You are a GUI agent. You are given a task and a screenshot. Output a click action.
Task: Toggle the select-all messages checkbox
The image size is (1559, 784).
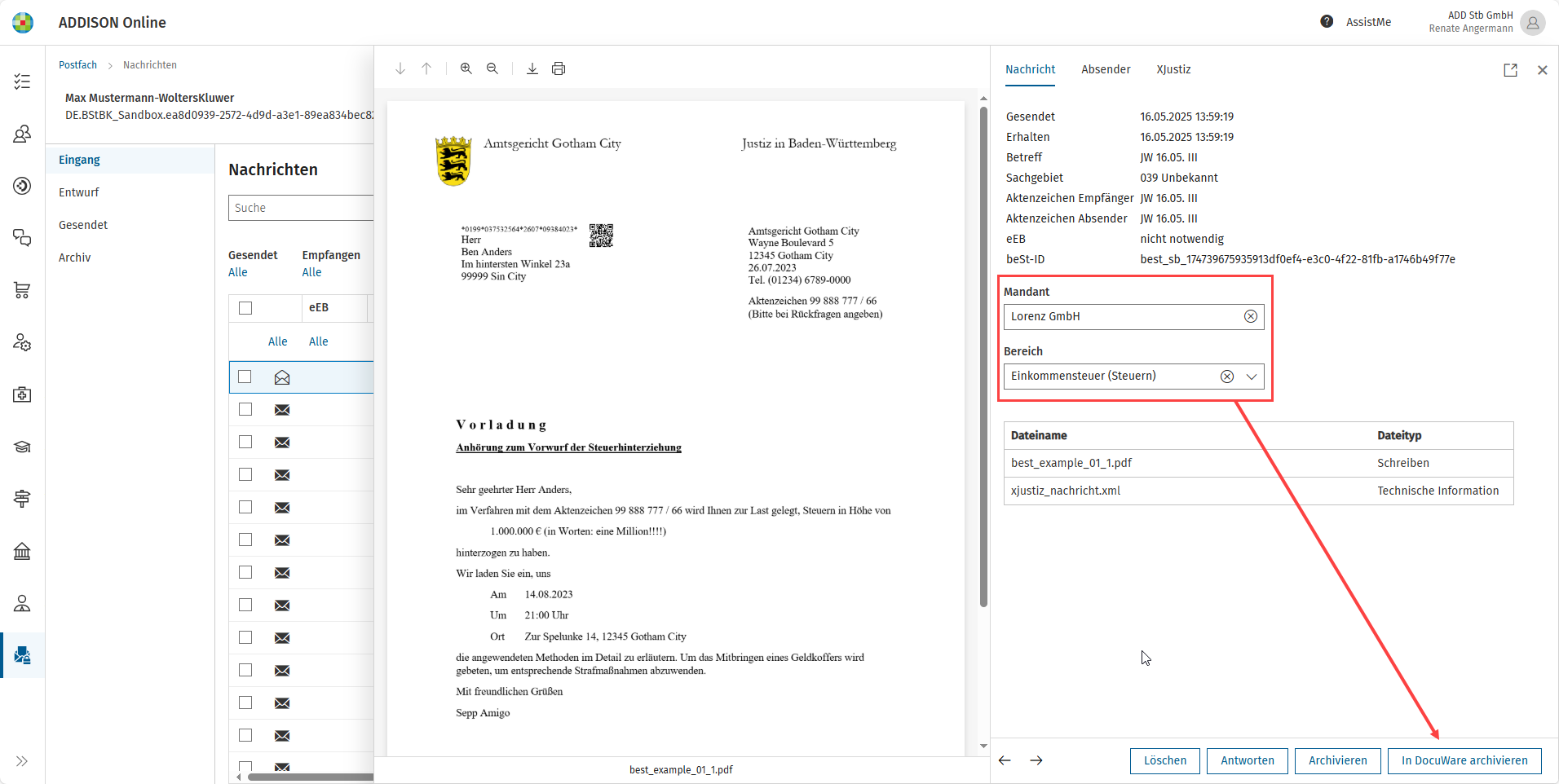point(245,308)
